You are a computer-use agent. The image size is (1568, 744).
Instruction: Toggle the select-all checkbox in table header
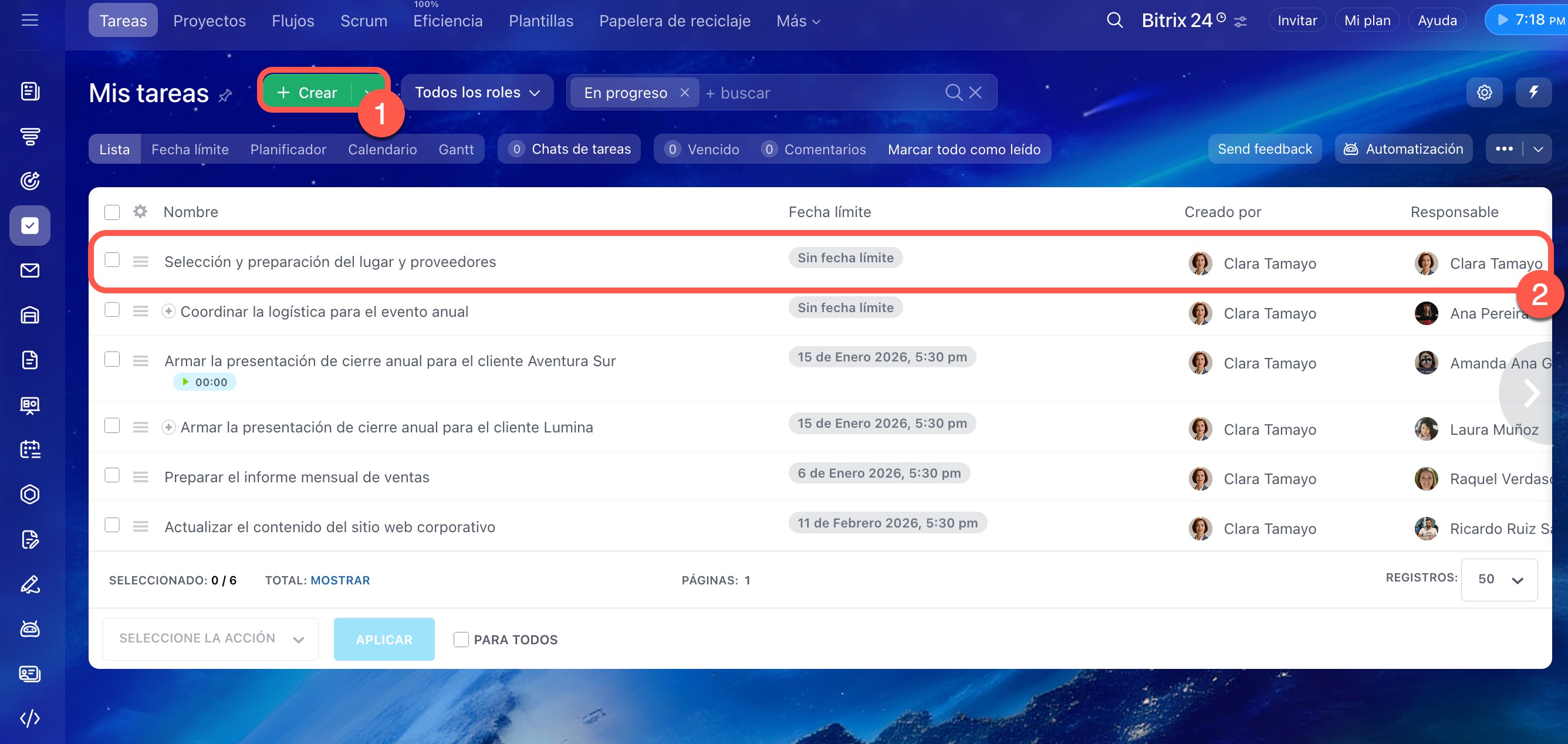(x=112, y=212)
